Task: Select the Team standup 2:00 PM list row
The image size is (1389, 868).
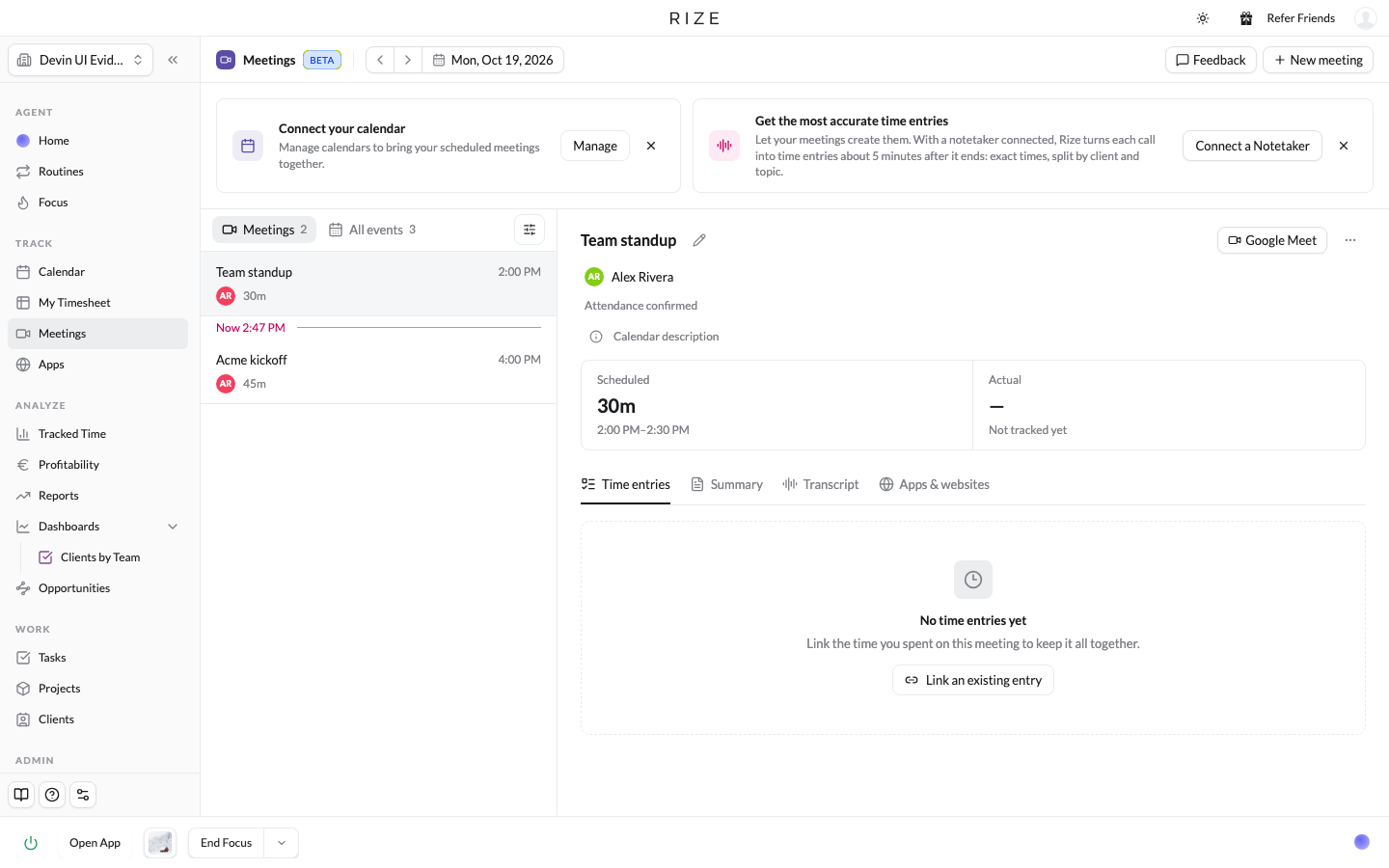Action: tap(378, 284)
